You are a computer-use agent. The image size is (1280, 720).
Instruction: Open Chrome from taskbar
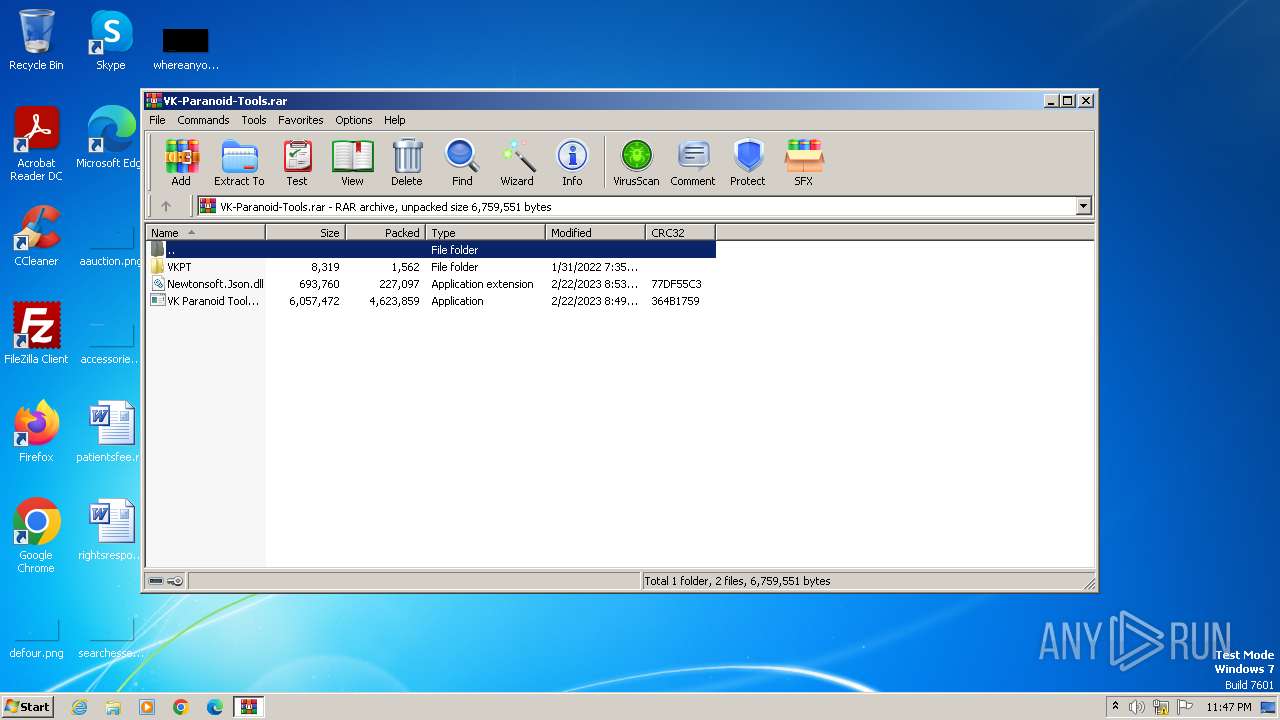click(181, 707)
